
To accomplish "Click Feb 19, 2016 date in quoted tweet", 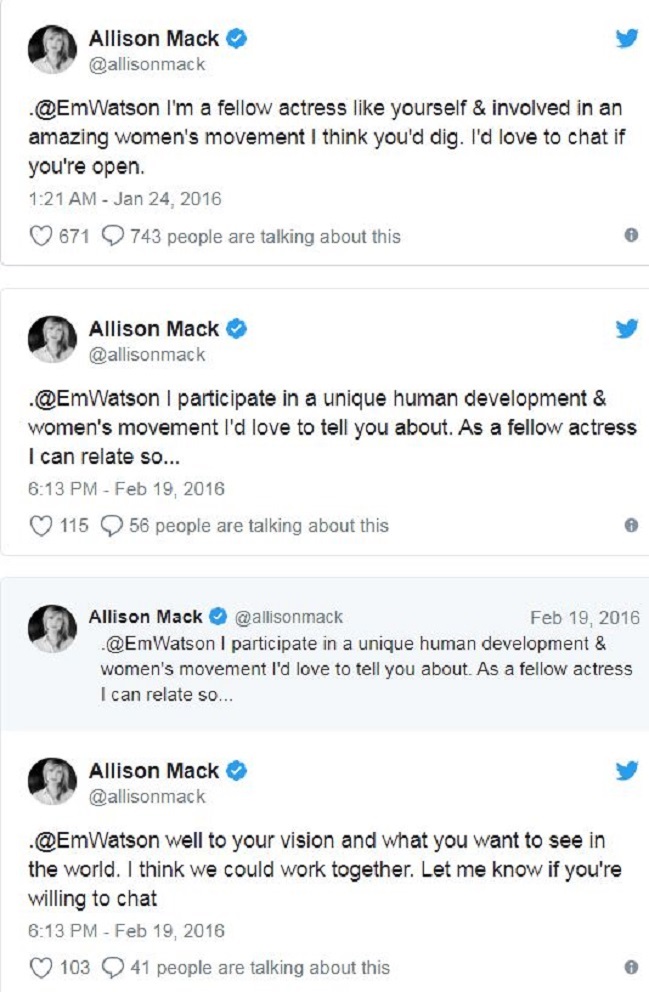I will (584, 617).
